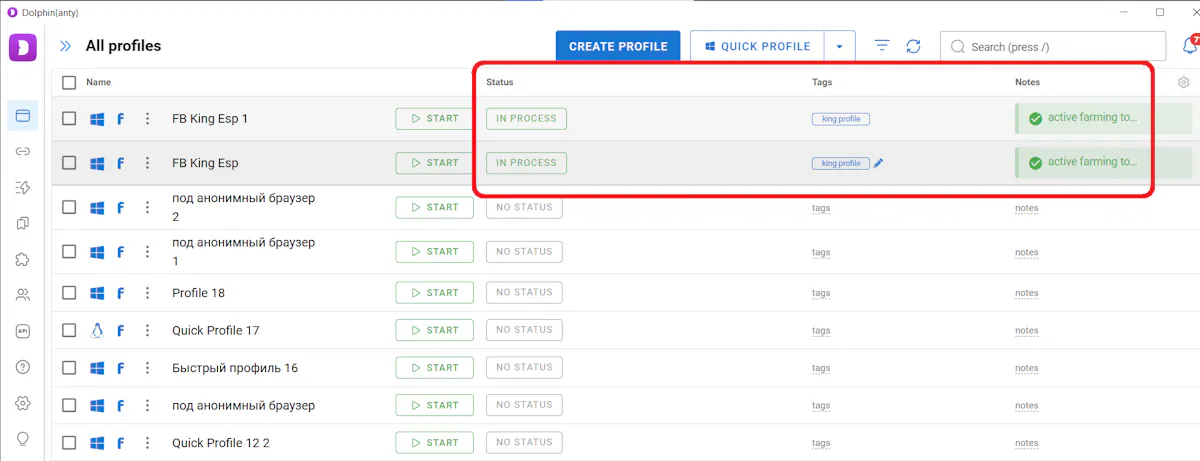Image resolution: width=1200 pixels, height=461 pixels.
Task: Open three-dot menu for Быстрый профиль 16
Action: pyautogui.click(x=147, y=368)
